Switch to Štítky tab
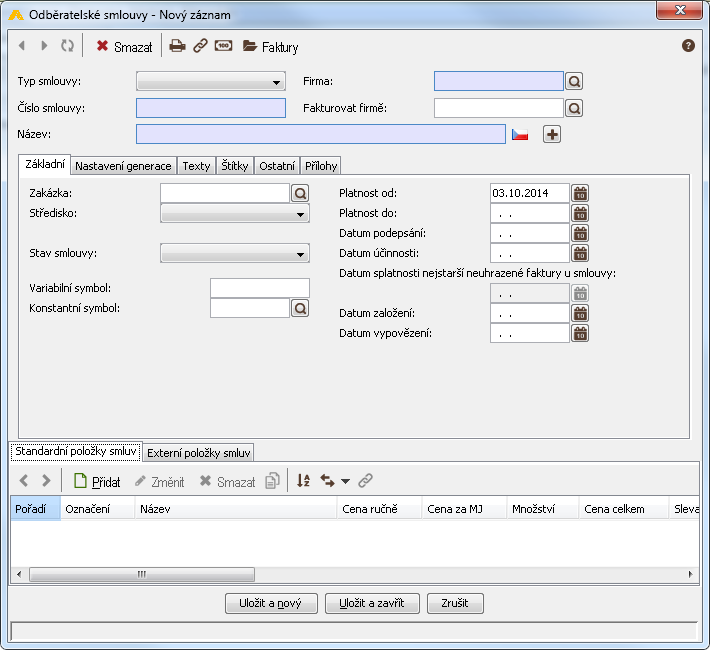 (235, 166)
